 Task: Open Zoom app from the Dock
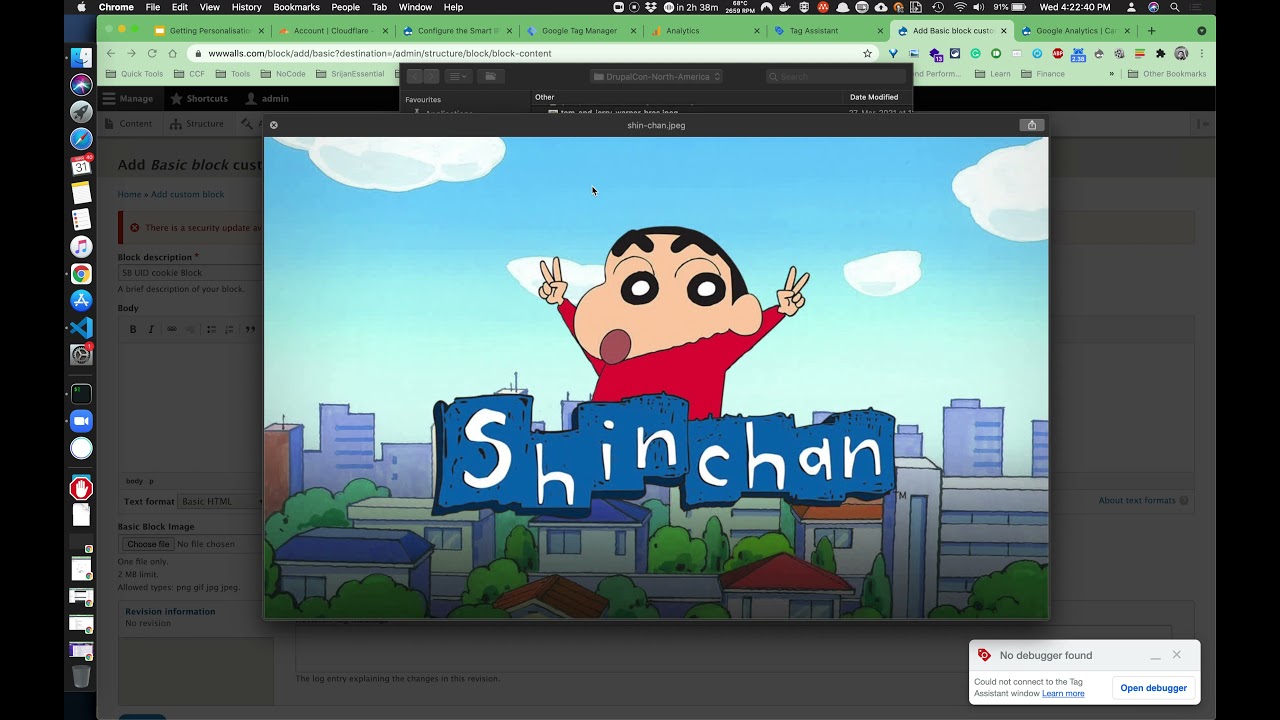click(81, 421)
